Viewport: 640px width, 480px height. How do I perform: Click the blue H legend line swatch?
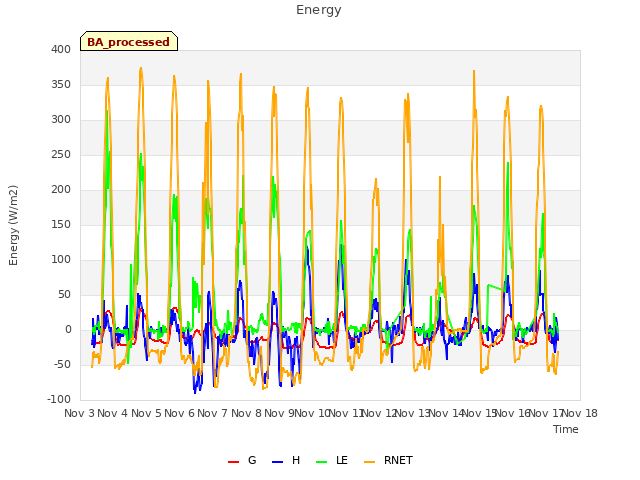(x=277, y=462)
